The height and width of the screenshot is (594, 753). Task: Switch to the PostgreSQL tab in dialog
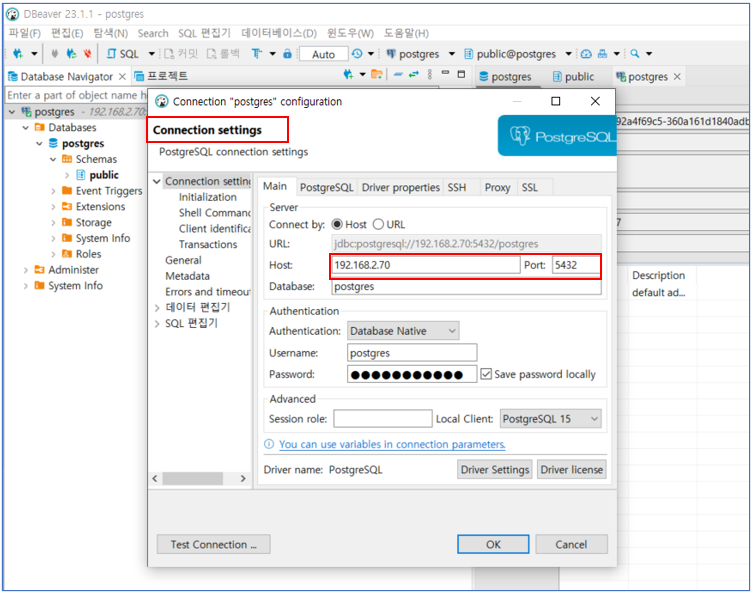[327, 187]
